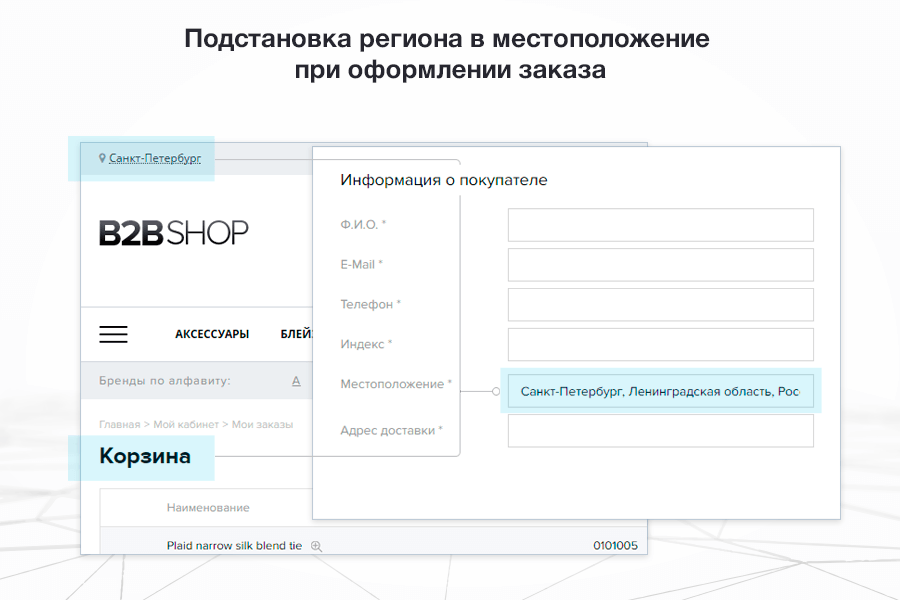Image resolution: width=900 pixels, height=600 pixels.
Task: Edit the filled Местоположение field
Action: (661, 392)
